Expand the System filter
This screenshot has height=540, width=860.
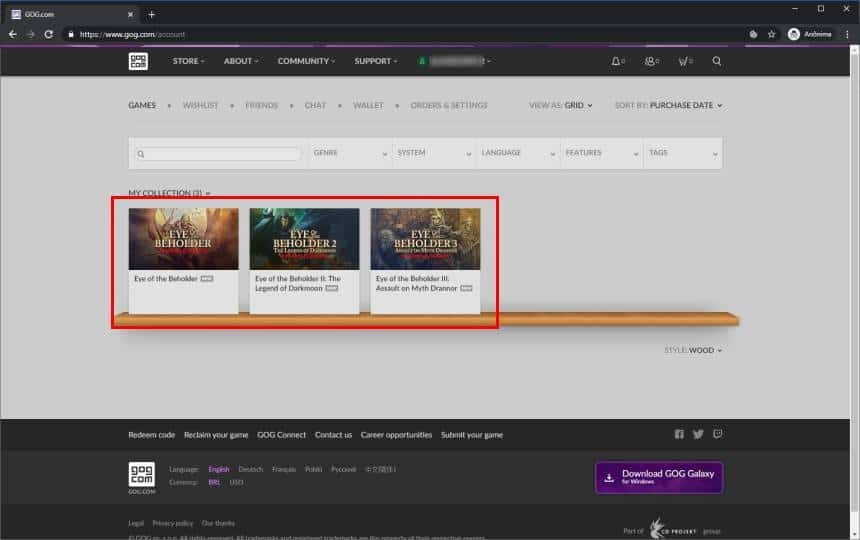click(x=434, y=153)
